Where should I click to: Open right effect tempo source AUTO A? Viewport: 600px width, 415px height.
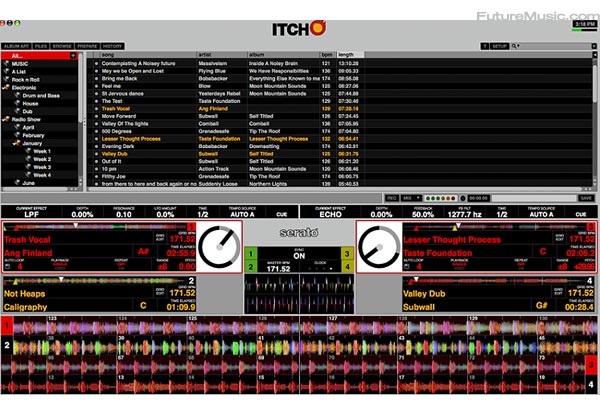[x=541, y=212]
